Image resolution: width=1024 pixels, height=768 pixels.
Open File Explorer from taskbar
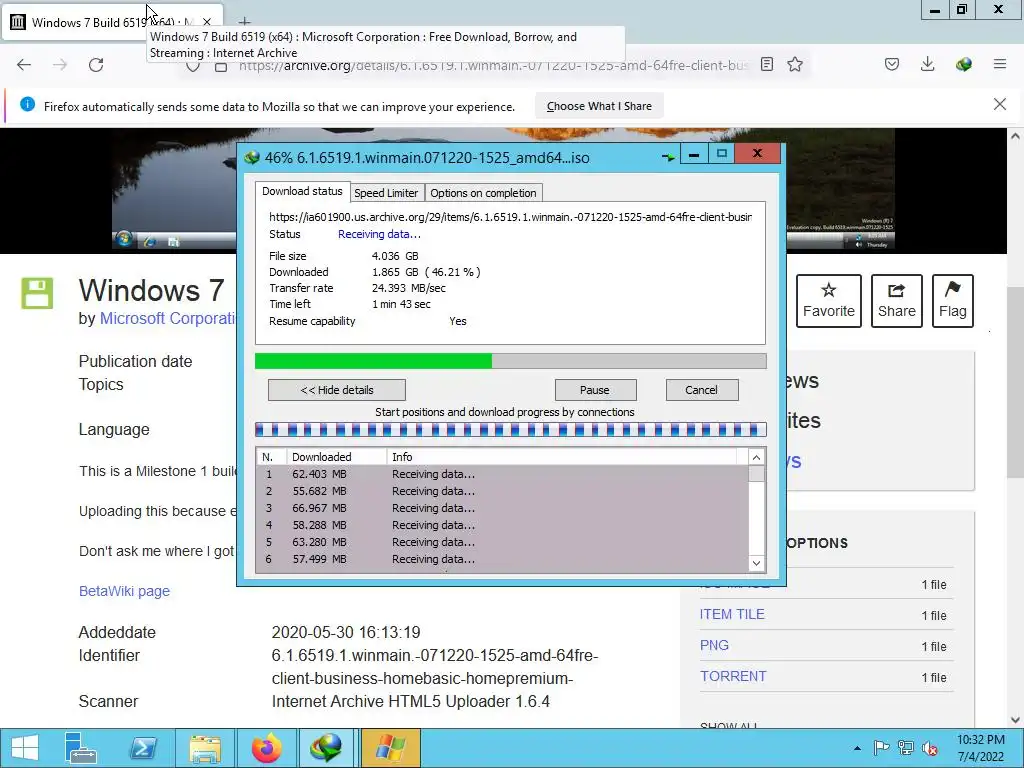205,748
